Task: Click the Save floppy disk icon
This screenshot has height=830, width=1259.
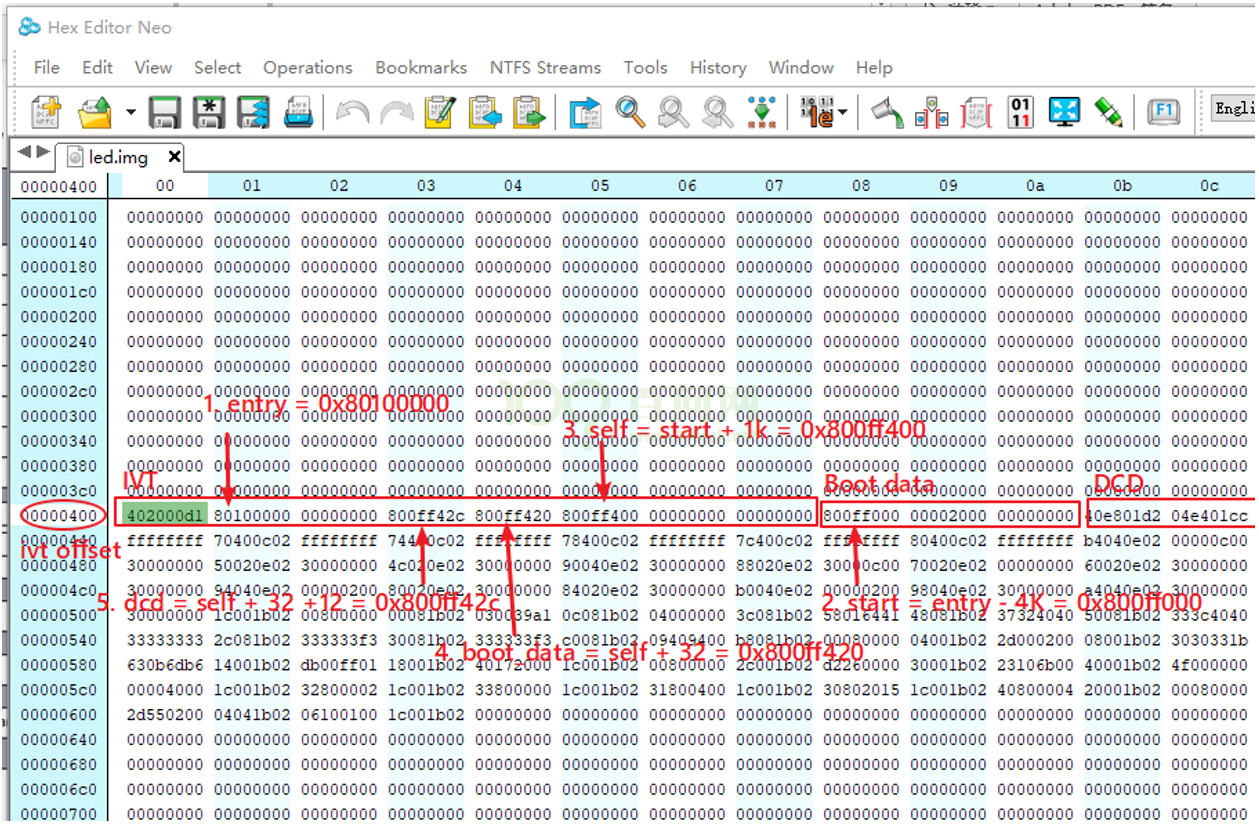Action: tap(164, 112)
